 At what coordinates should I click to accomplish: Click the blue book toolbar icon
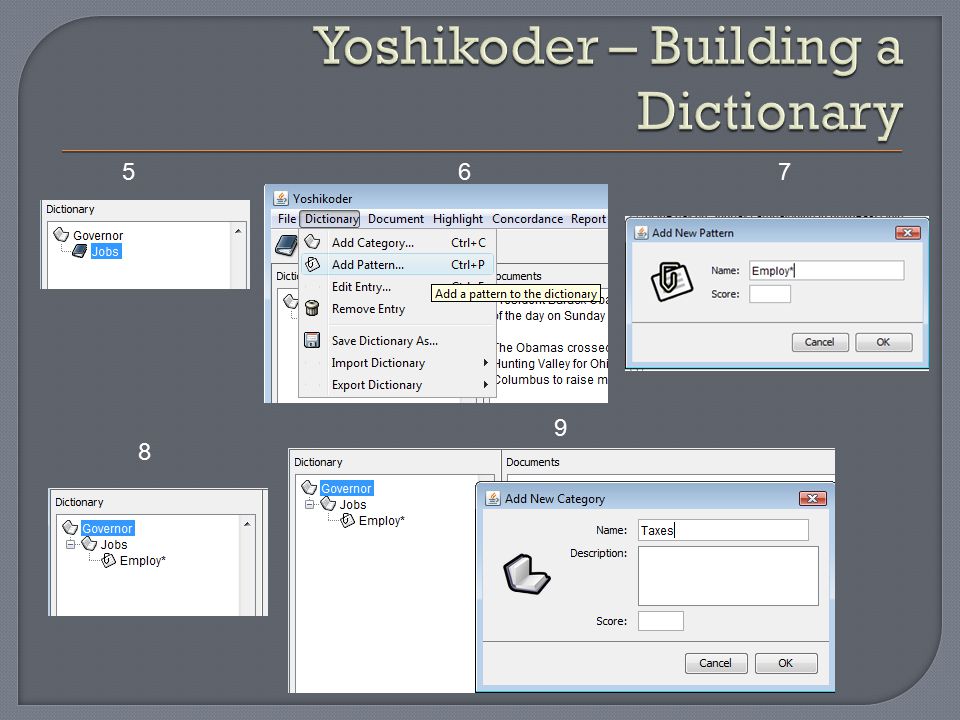(286, 245)
